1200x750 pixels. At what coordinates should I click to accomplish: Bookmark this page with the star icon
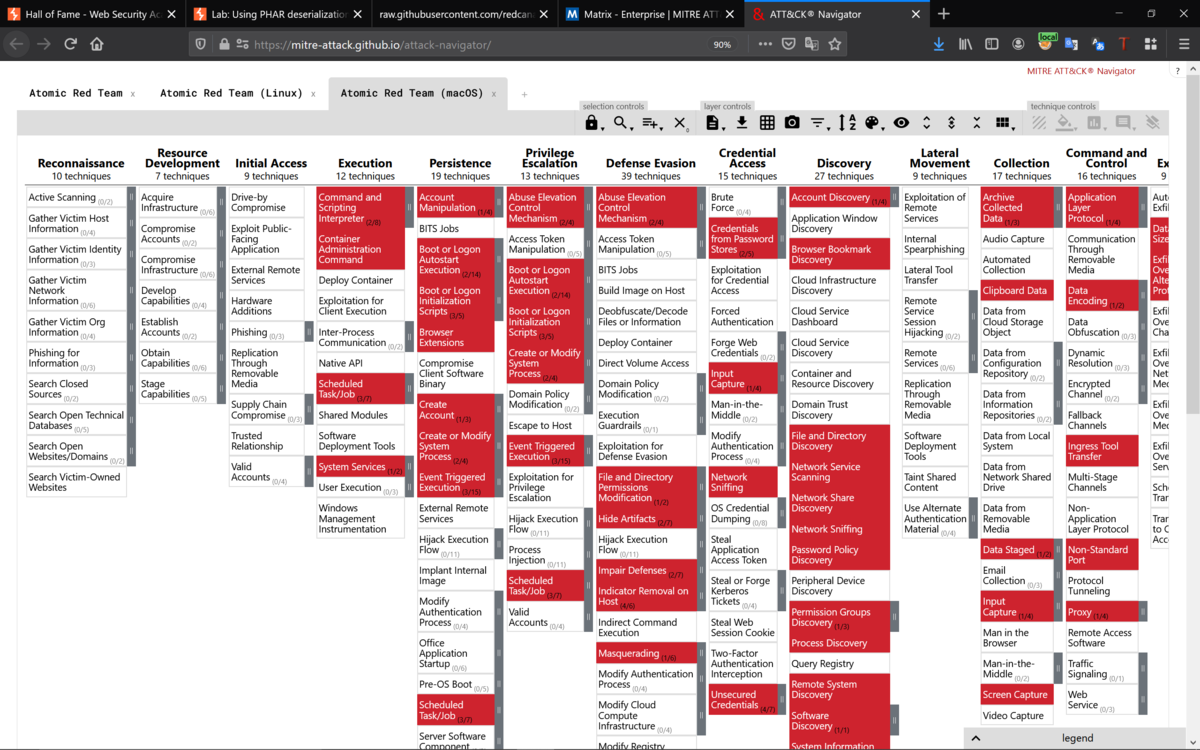click(x=835, y=44)
